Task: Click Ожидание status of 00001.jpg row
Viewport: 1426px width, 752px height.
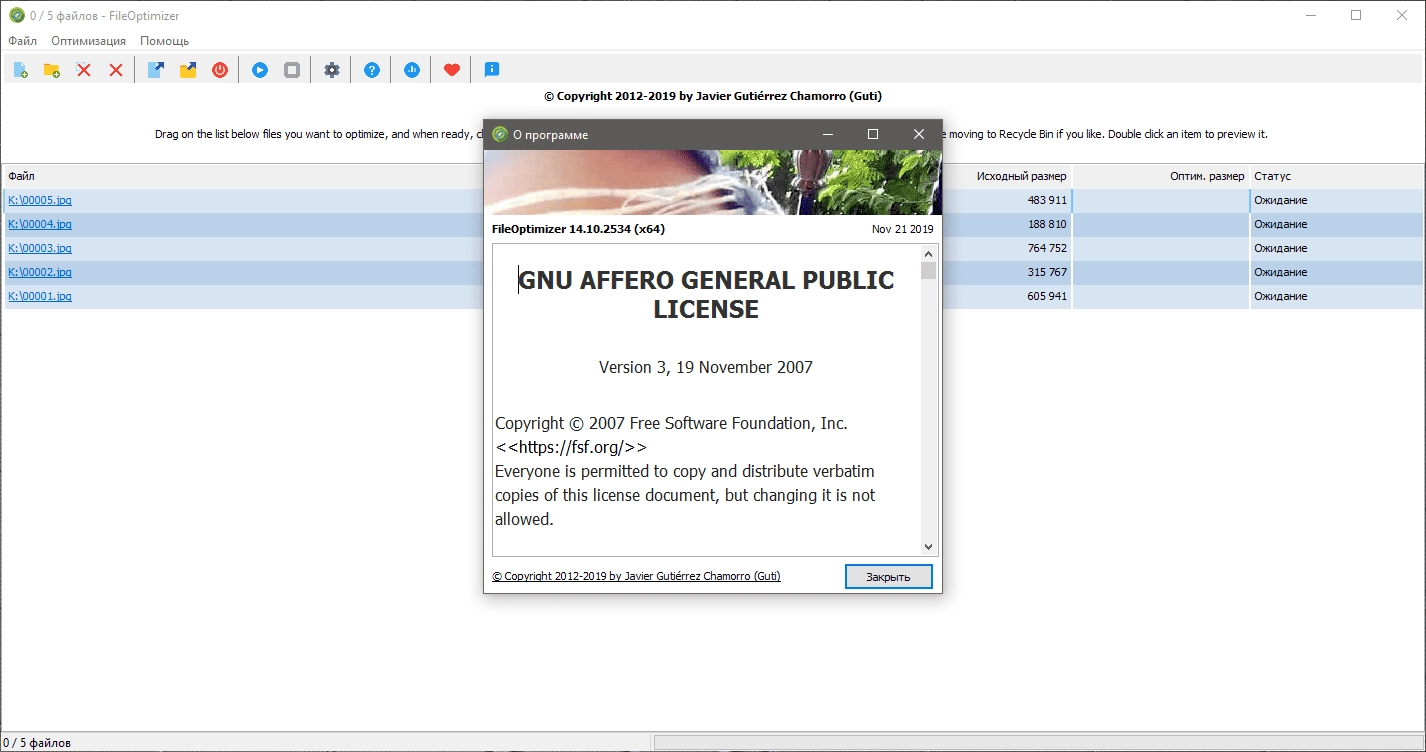Action: click(1281, 296)
